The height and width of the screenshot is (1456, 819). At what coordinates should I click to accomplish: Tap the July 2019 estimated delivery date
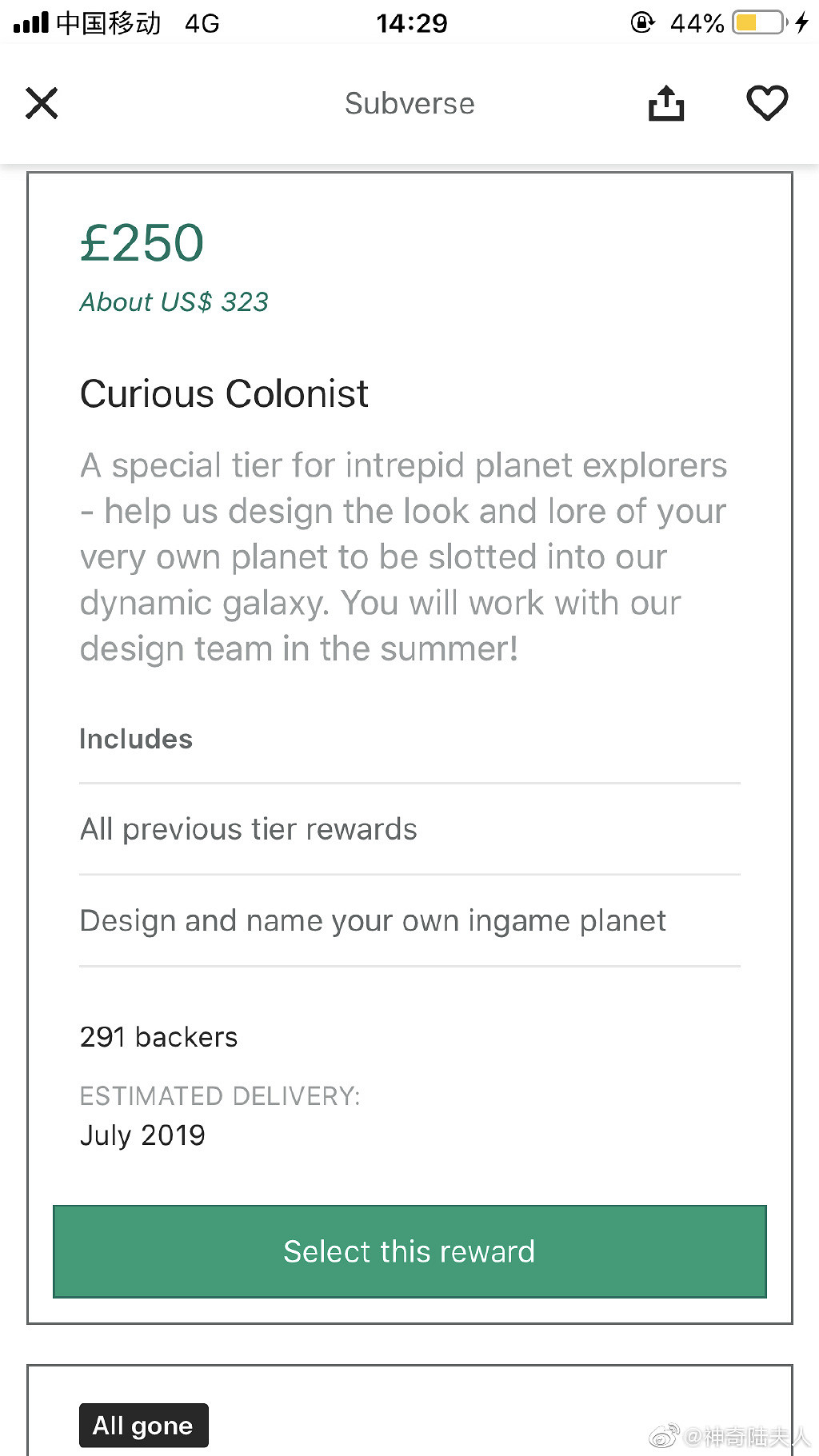pyautogui.click(x=142, y=1135)
